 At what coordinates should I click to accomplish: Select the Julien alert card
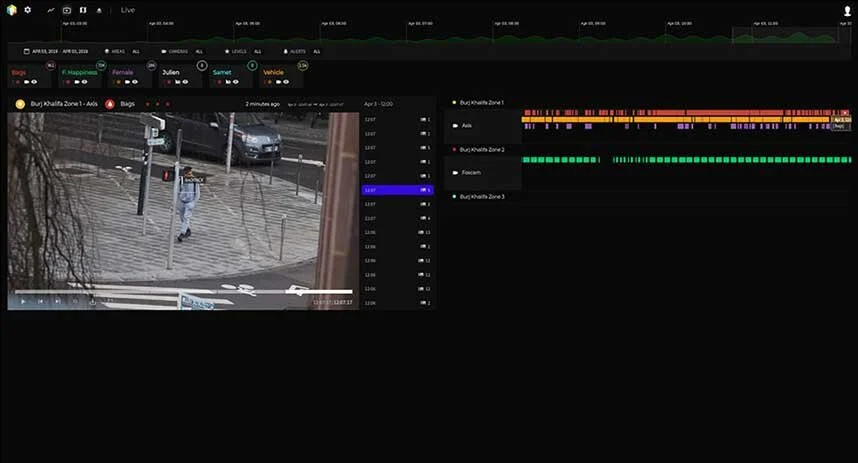(x=182, y=76)
